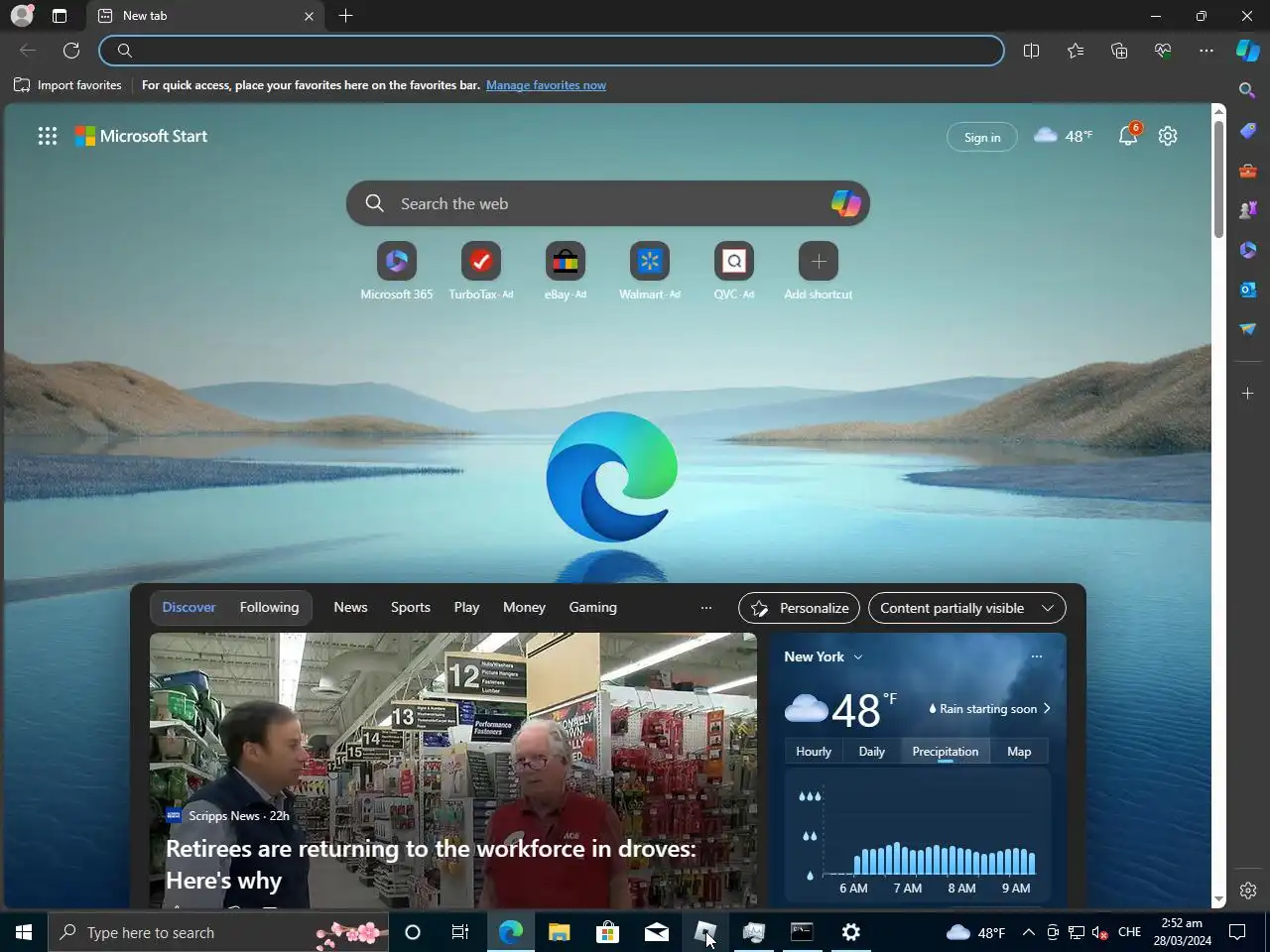Select the Gaming category

pos(592,607)
